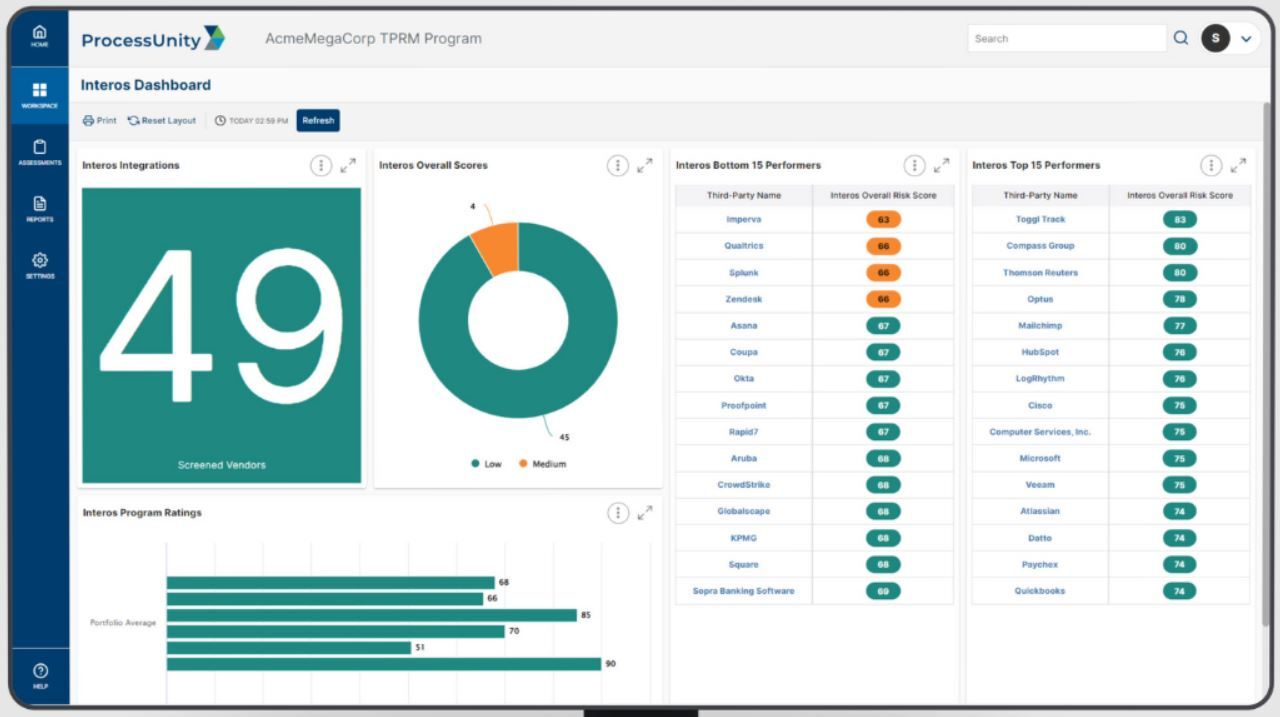Click the search magnifier icon

1181,38
